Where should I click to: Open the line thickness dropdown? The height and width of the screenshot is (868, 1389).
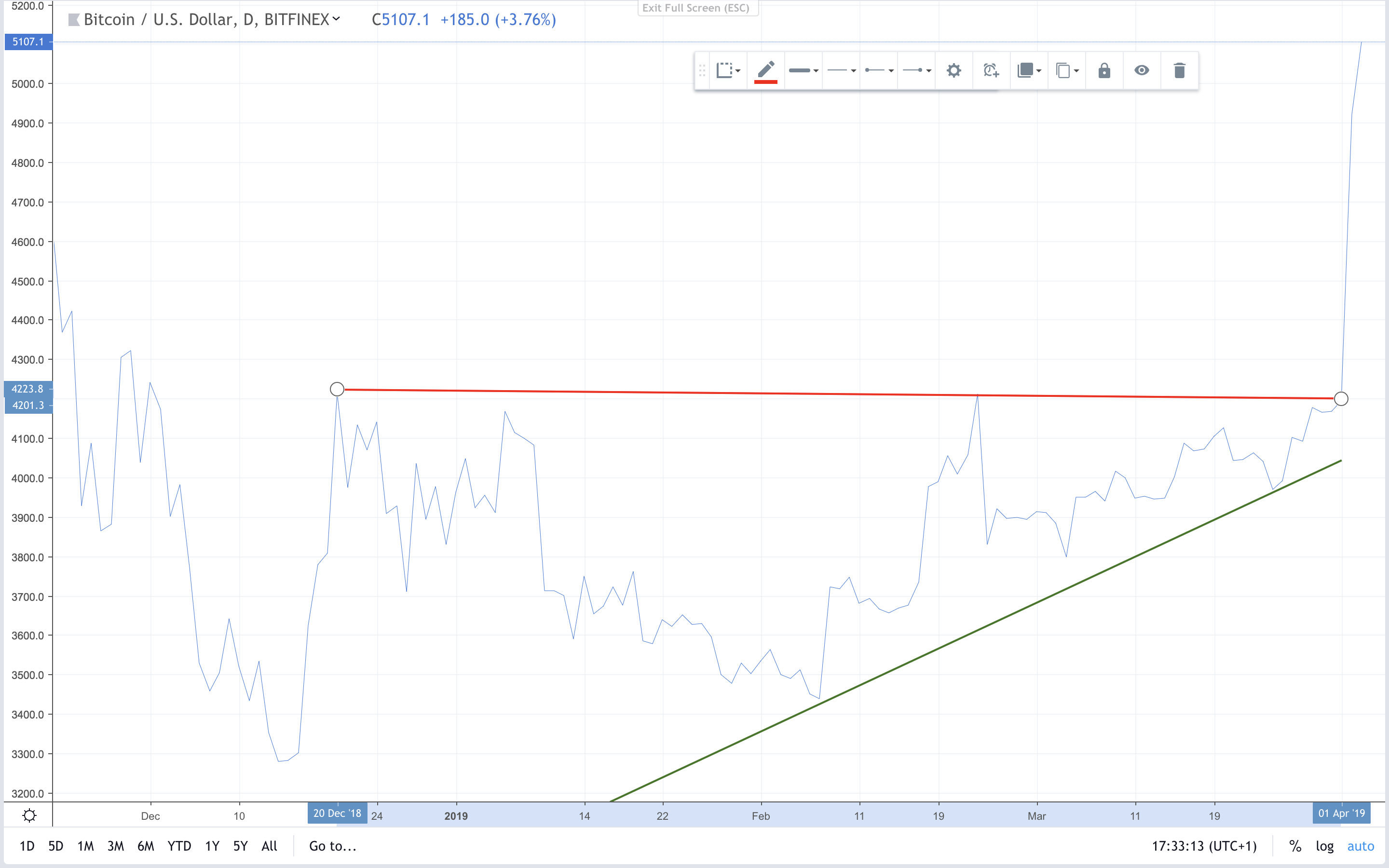click(803, 70)
